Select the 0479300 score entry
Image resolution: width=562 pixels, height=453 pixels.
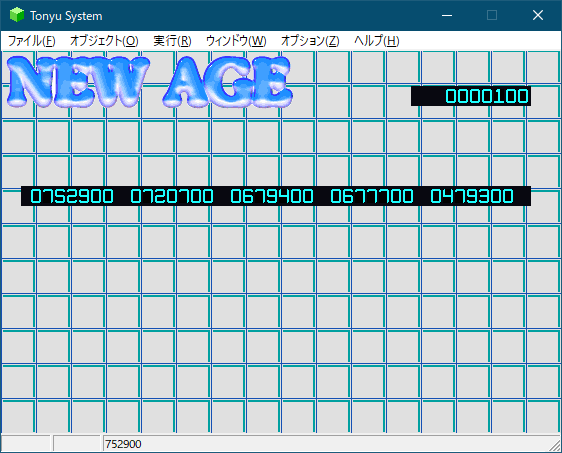pos(472,196)
